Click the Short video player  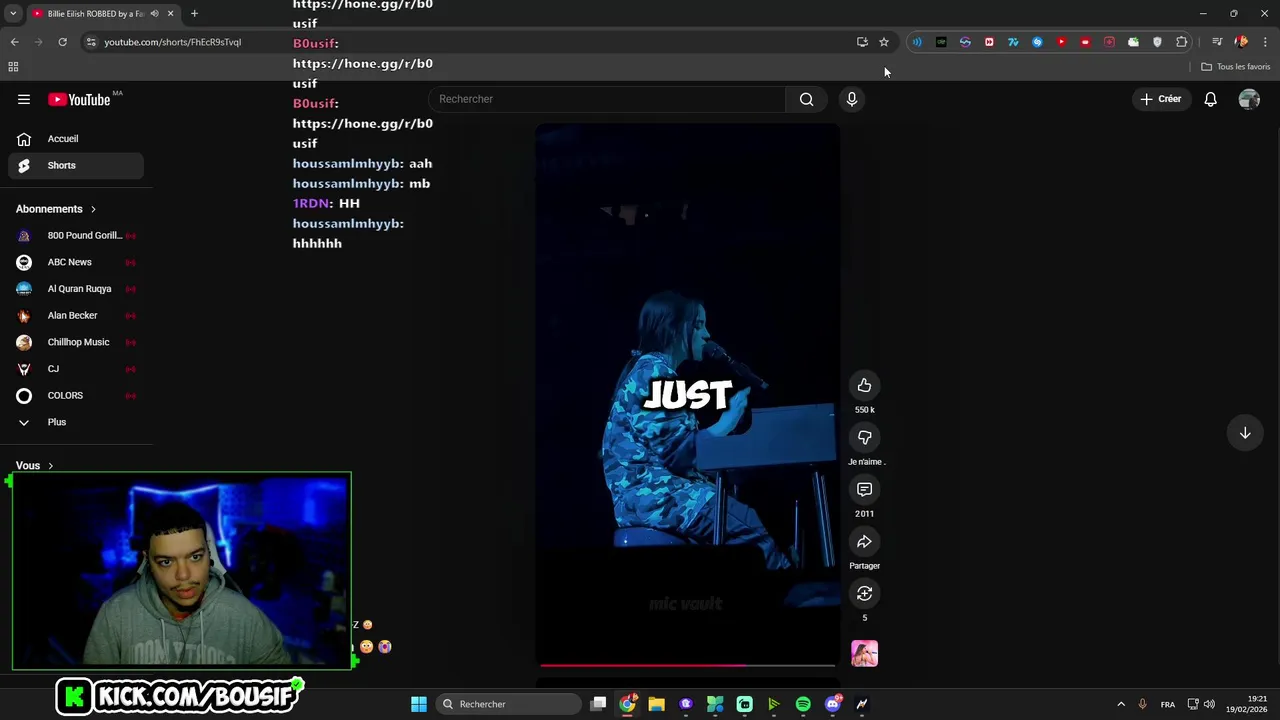687,393
